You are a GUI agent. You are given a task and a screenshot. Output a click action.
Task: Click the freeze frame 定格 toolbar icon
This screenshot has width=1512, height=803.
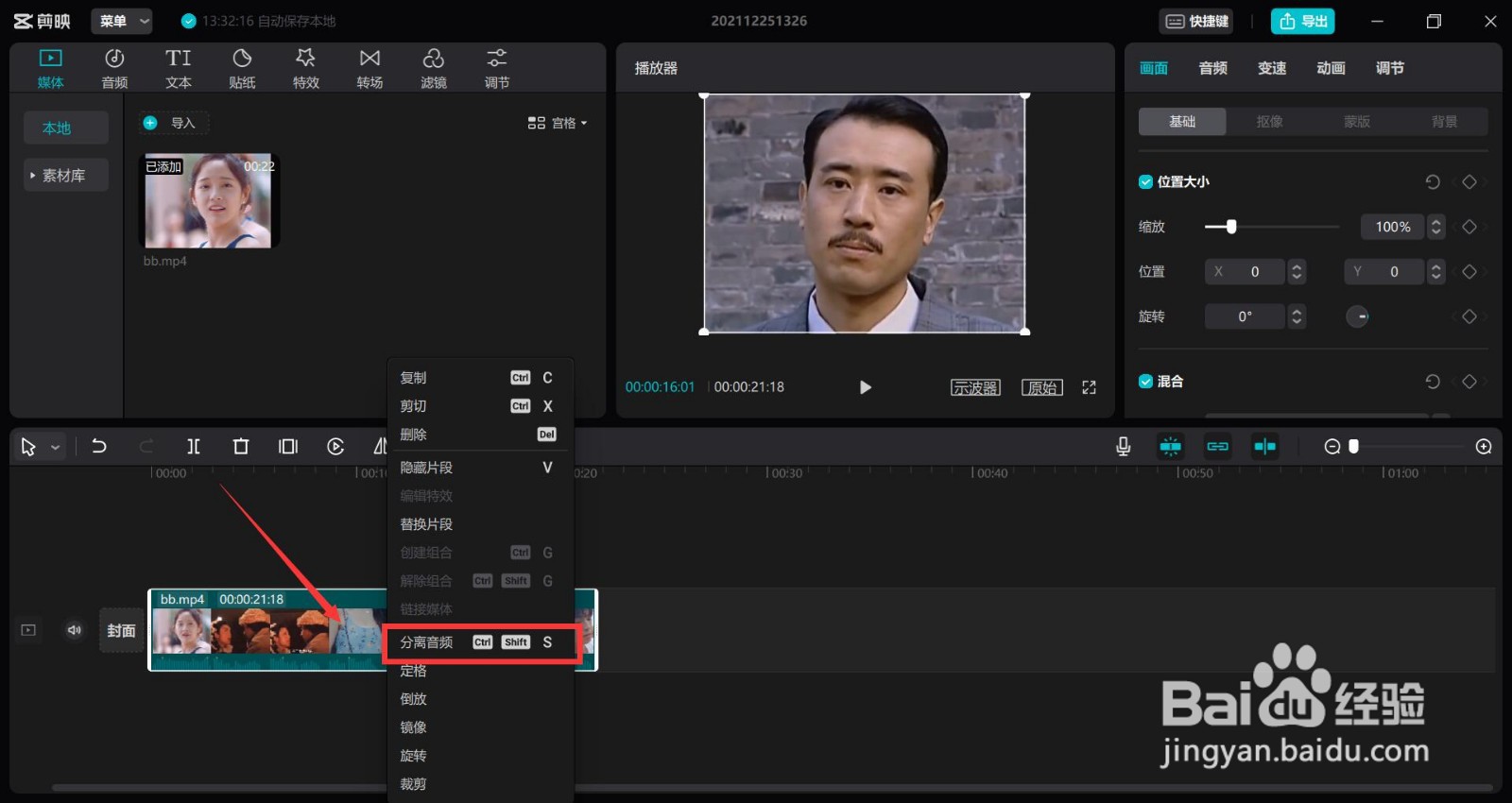[288, 447]
